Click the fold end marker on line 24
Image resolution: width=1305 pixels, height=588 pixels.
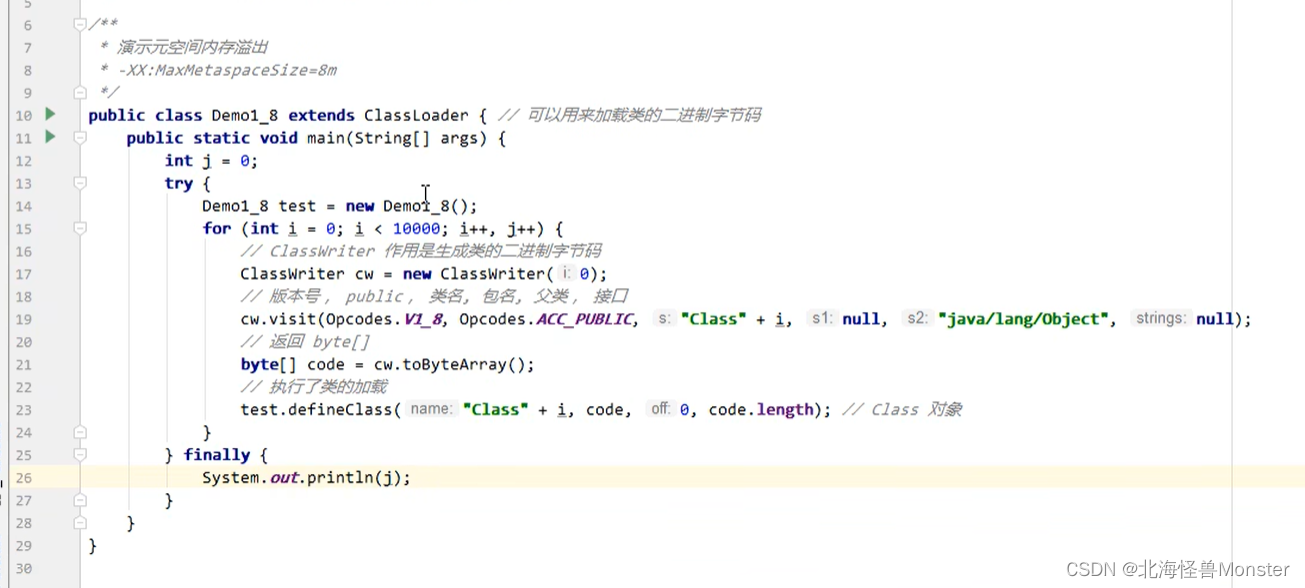(79, 432)
